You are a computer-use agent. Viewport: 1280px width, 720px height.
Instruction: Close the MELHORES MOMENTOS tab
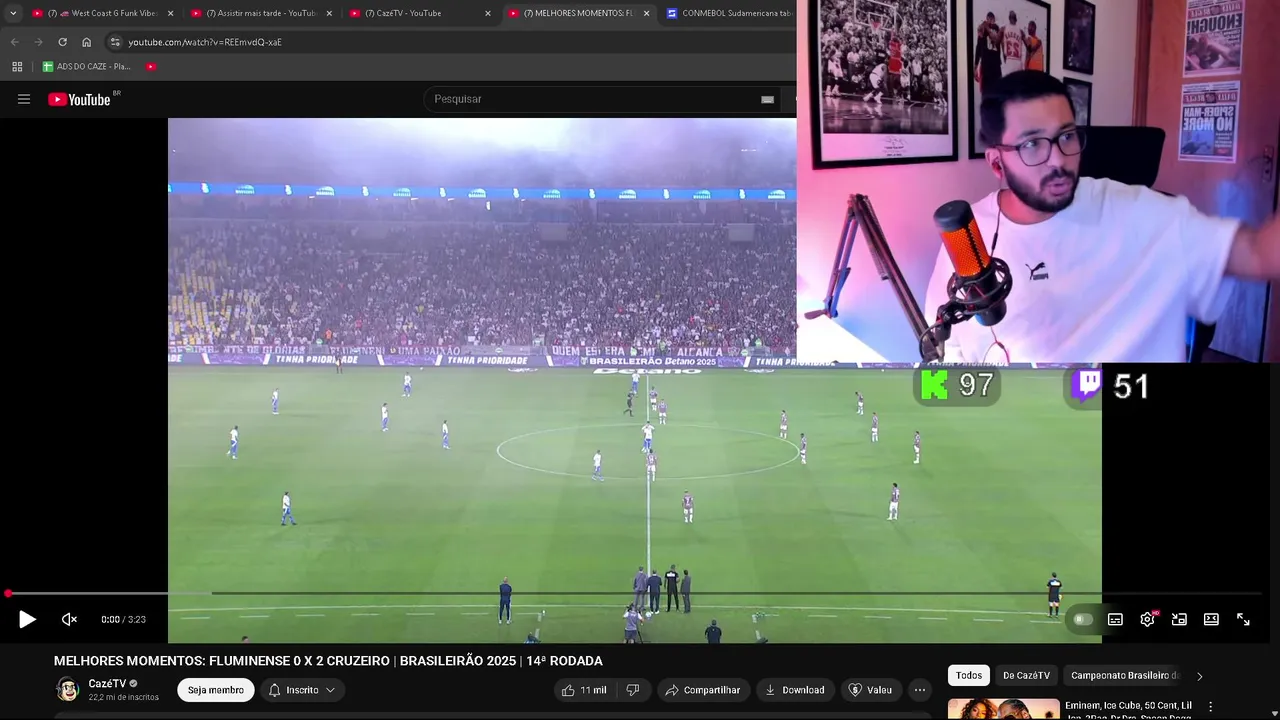coord(646,13)
